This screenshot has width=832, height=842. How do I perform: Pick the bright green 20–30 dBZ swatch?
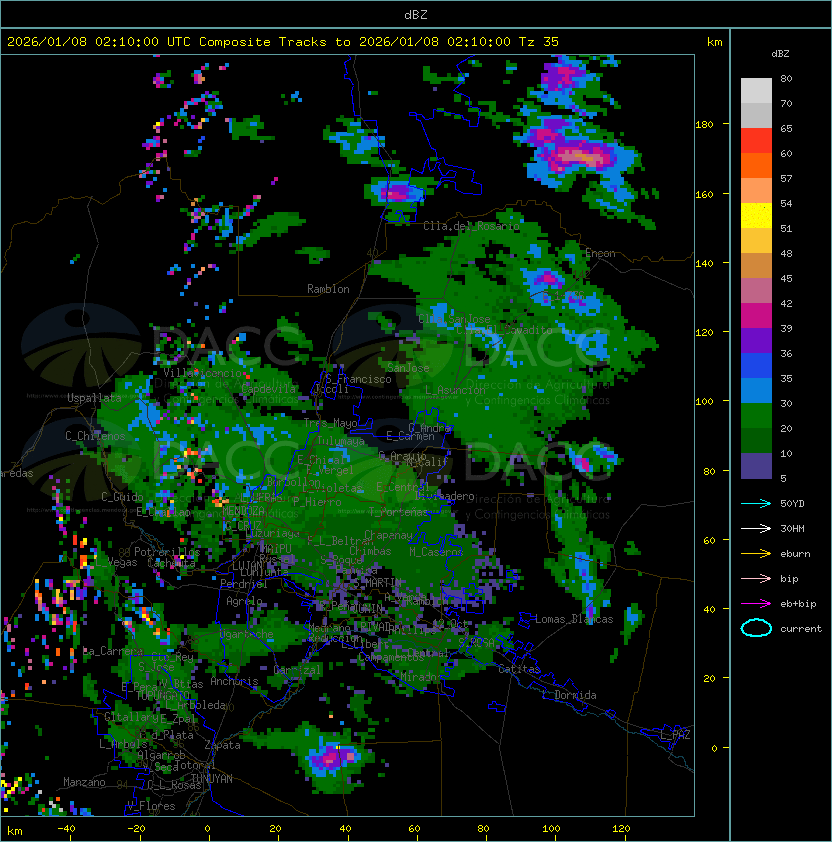tap(756, 415)
